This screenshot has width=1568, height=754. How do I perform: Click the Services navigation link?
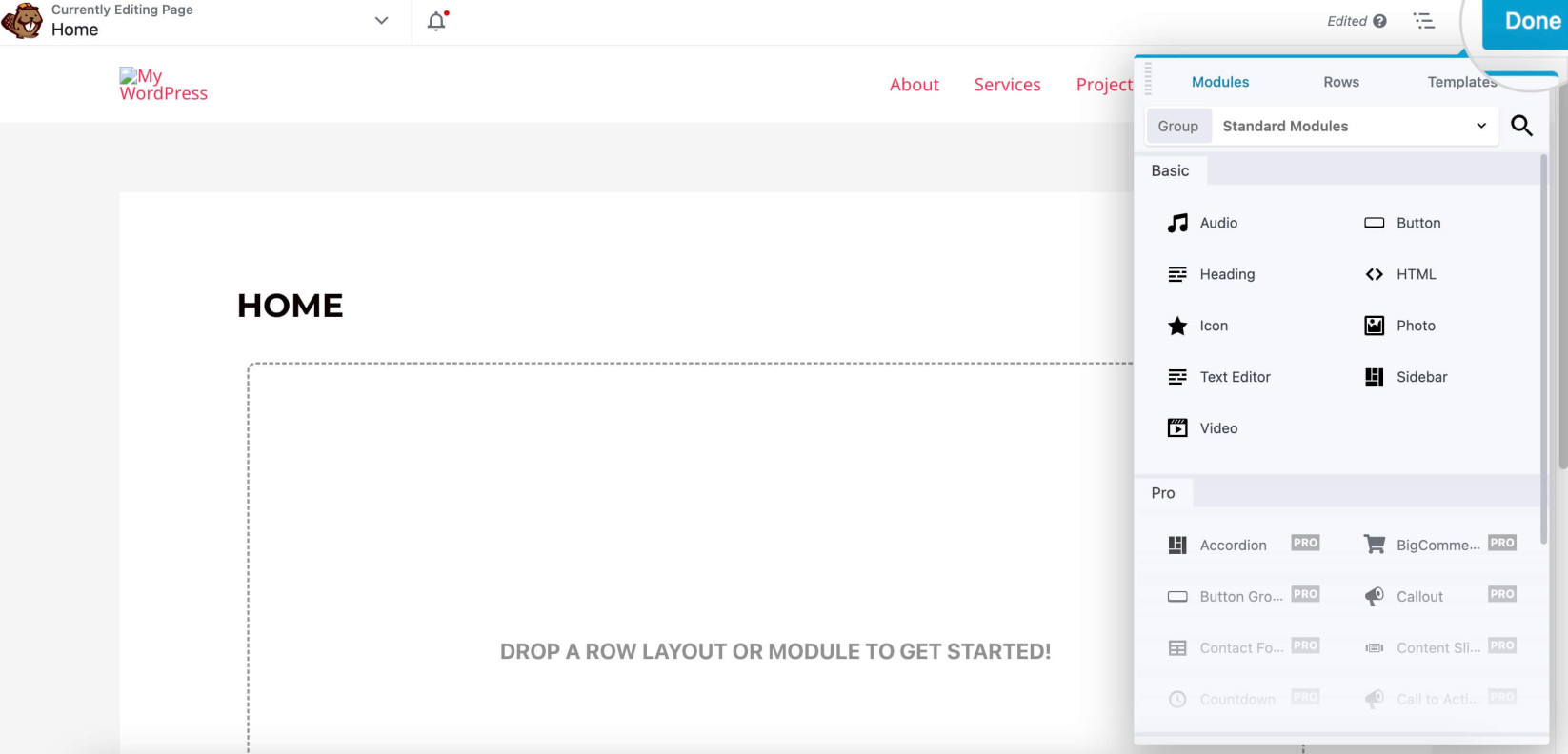(x=1007, y=85)
